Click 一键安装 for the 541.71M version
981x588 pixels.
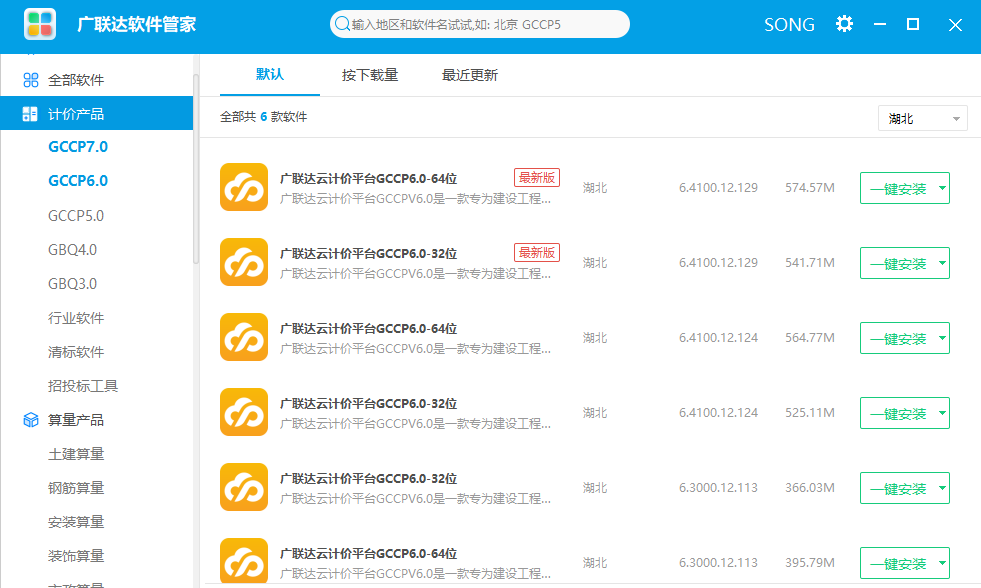tap(898, 263)
